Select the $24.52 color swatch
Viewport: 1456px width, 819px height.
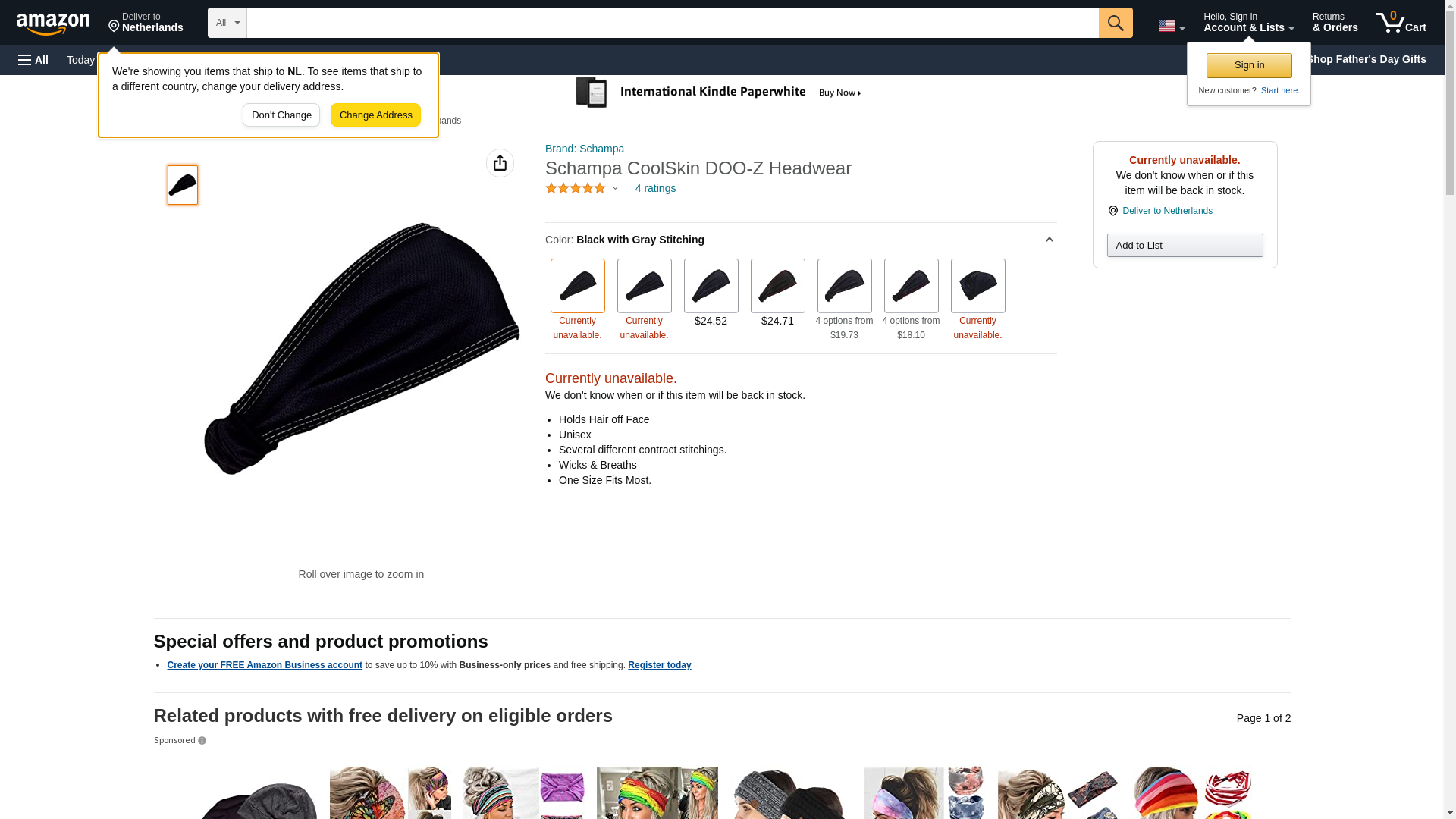[711, 286]
